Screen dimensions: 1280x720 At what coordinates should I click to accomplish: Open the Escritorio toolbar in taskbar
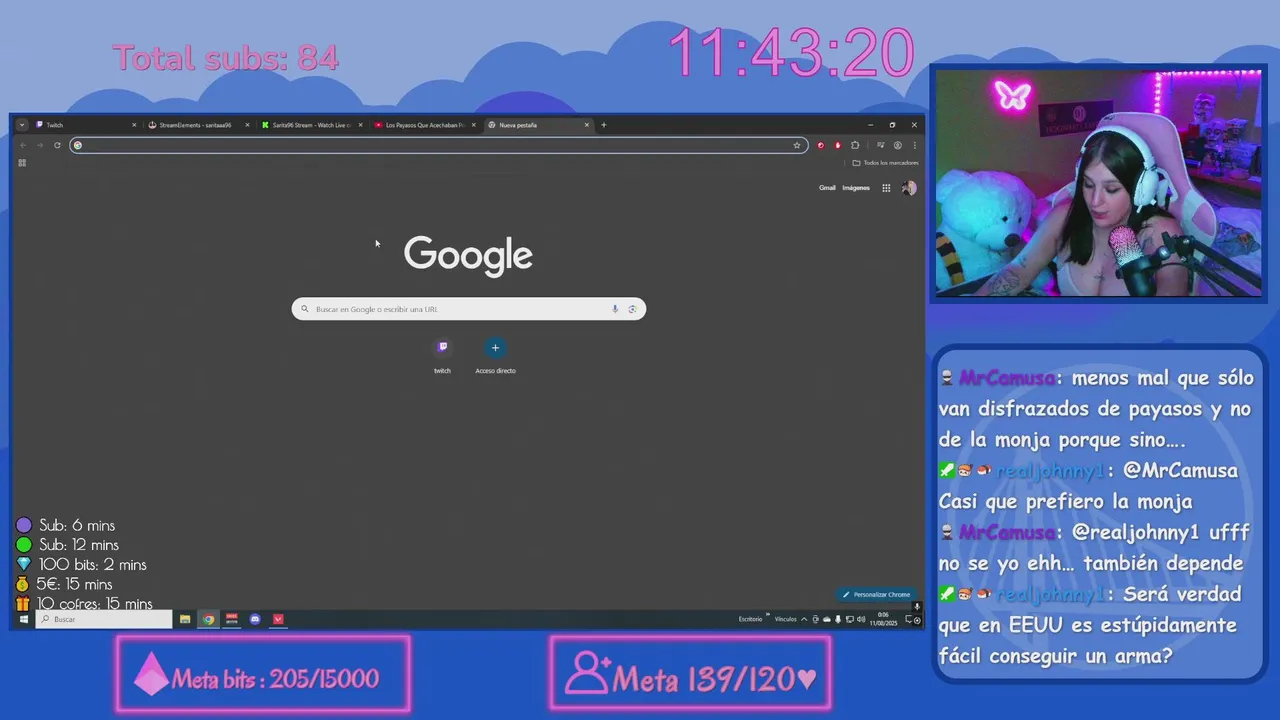(x=750, y=619)
